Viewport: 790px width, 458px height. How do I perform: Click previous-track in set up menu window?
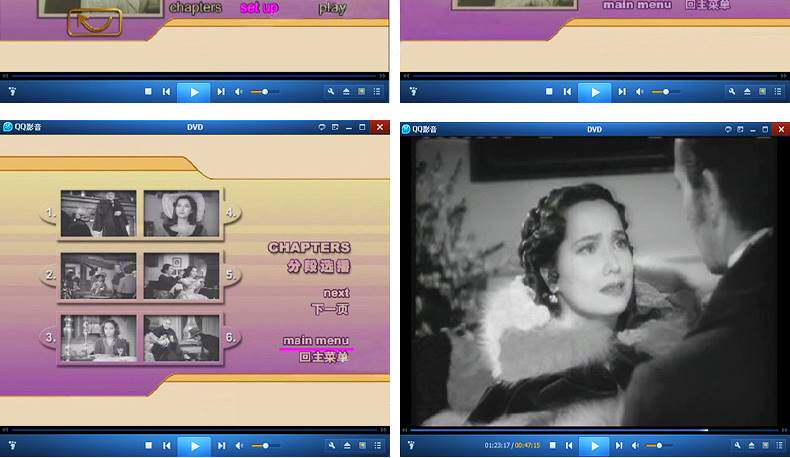coord(166,92)
